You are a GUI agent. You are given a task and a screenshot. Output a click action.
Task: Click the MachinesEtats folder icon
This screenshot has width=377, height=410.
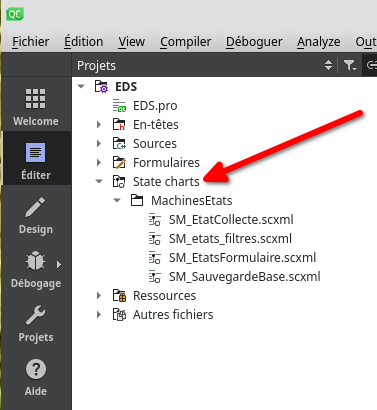[x=137, y=201]
